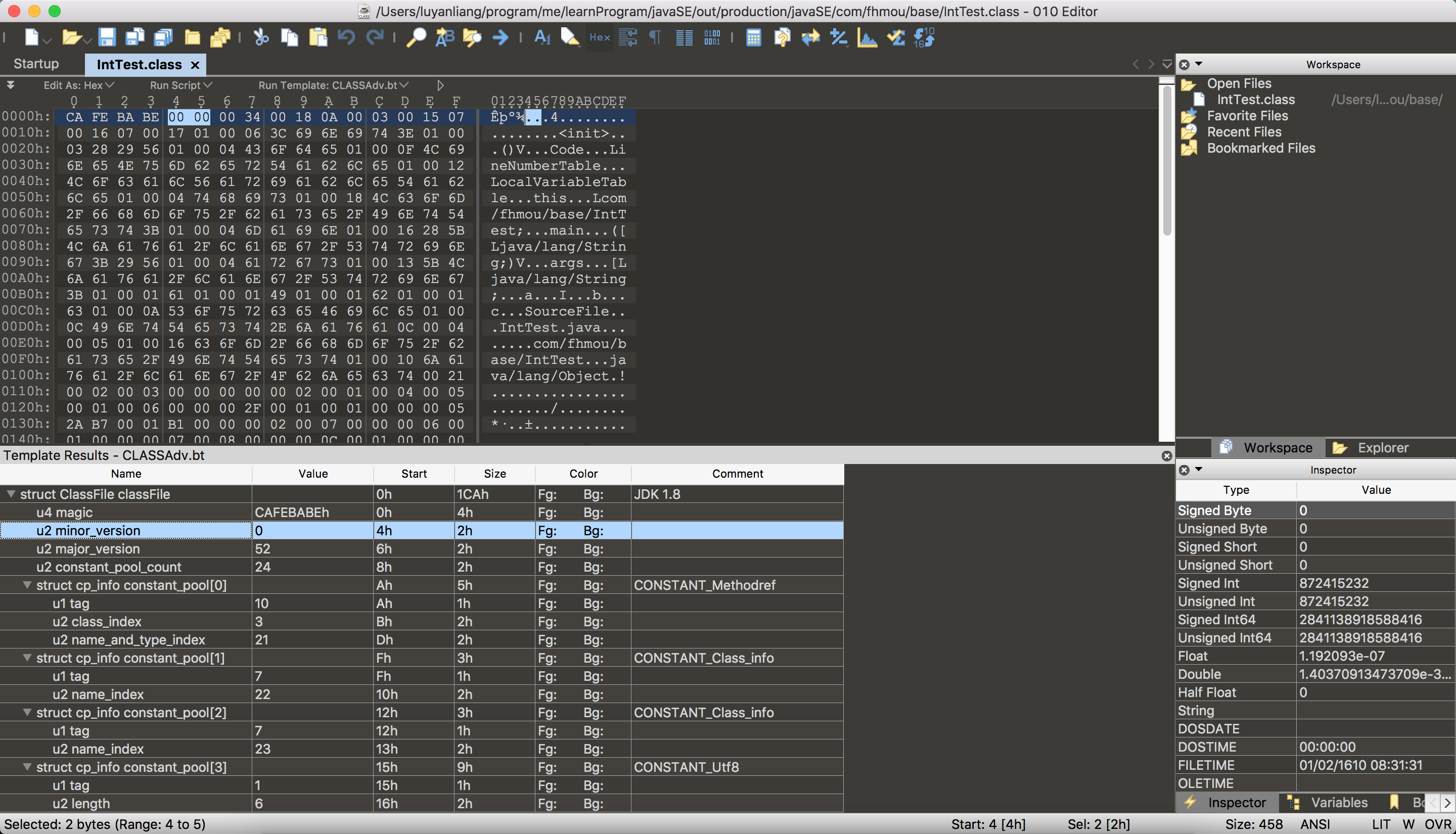Collapse struct ClassFile classFile node
This screenshot has height=834, width=1456.
[11, 494]
